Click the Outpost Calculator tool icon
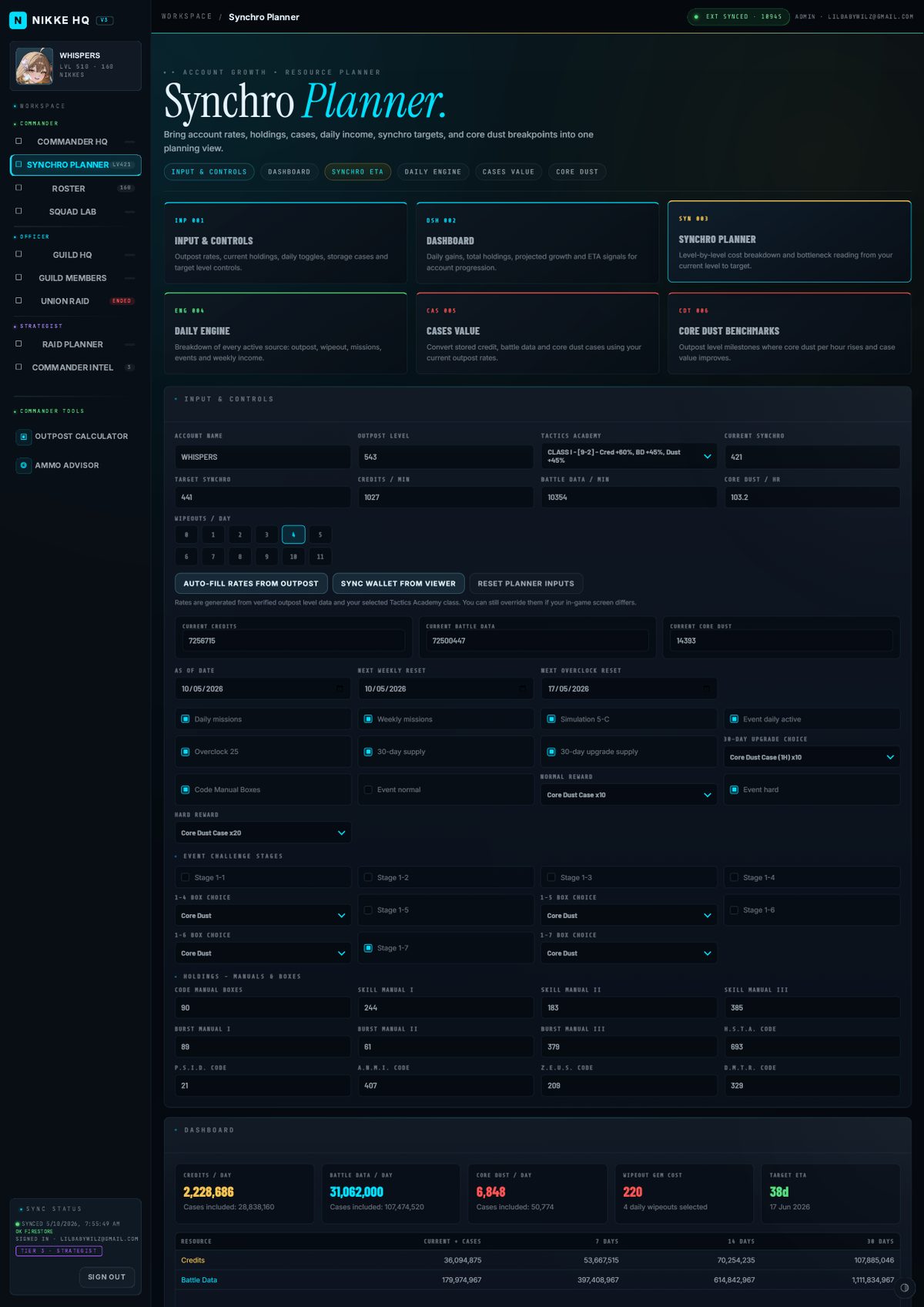This screenshot has width=924, height=1307. tap(24, 437)
